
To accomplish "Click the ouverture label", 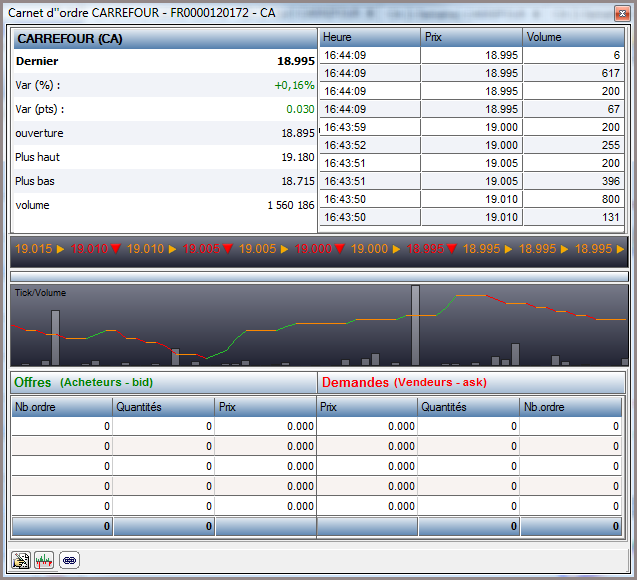I will coord(39,133).
